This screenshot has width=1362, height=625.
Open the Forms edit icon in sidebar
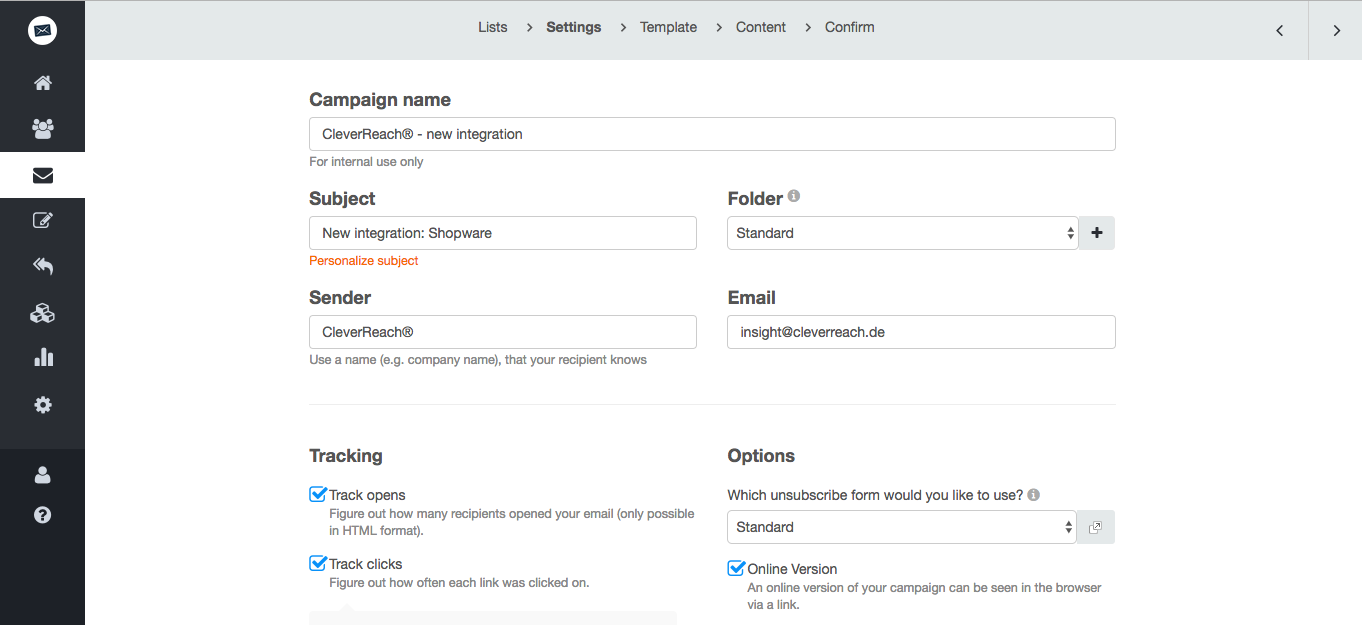coord(42,221)
